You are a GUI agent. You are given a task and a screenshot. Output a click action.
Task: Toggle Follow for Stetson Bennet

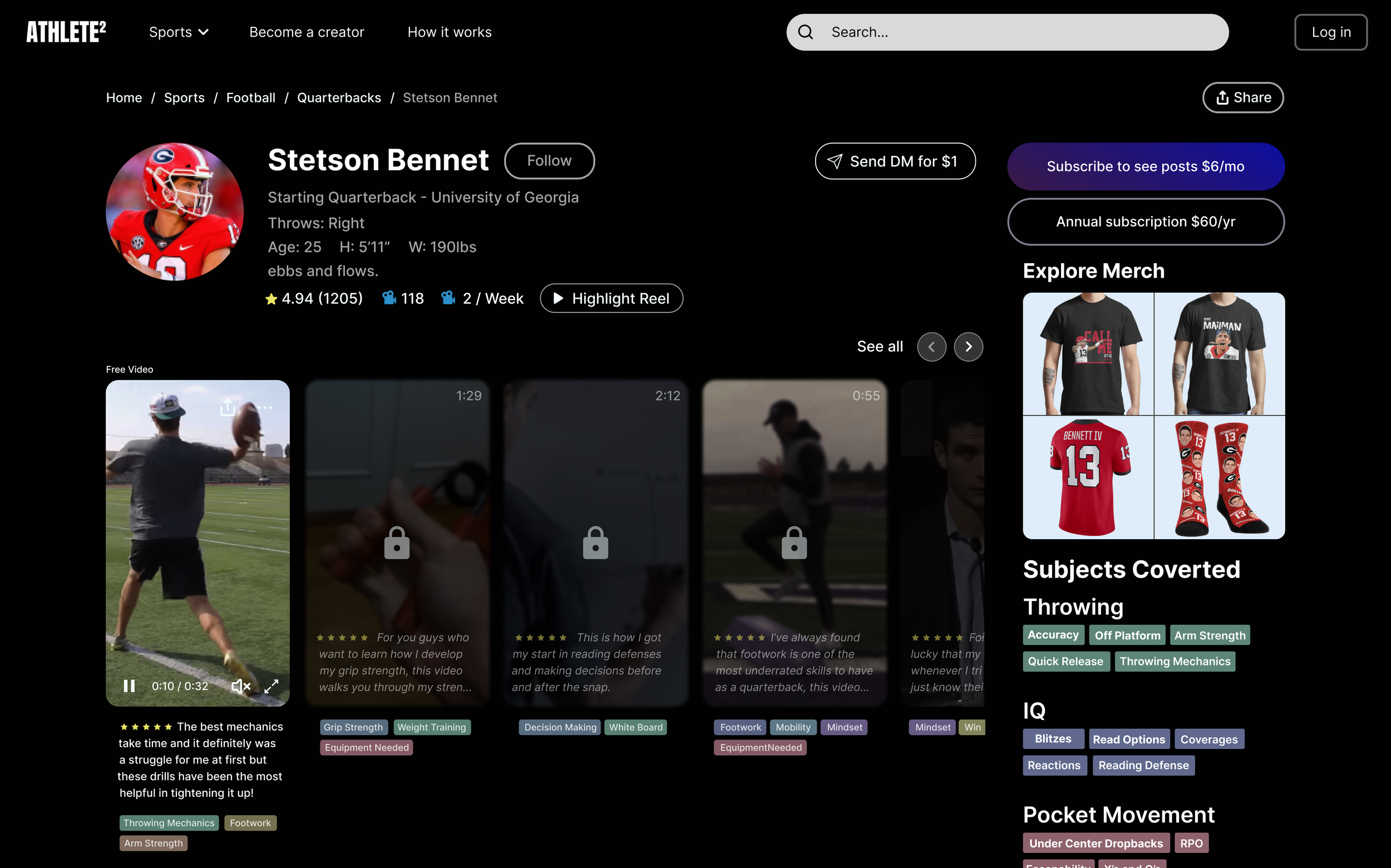pyautogui.click(x=549, y=161)
